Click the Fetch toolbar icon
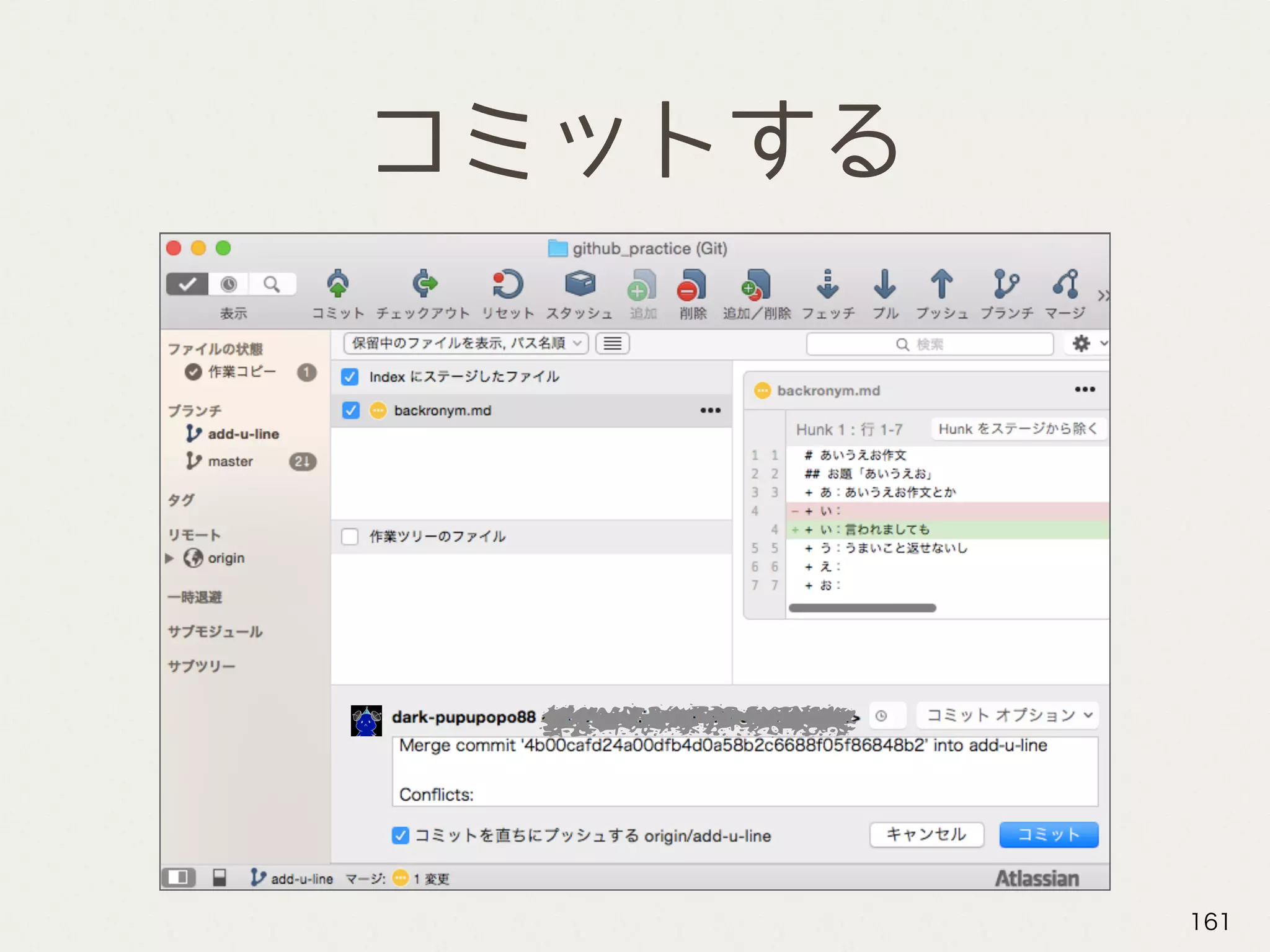This screenshot has height=952, width=1270. 828,285
